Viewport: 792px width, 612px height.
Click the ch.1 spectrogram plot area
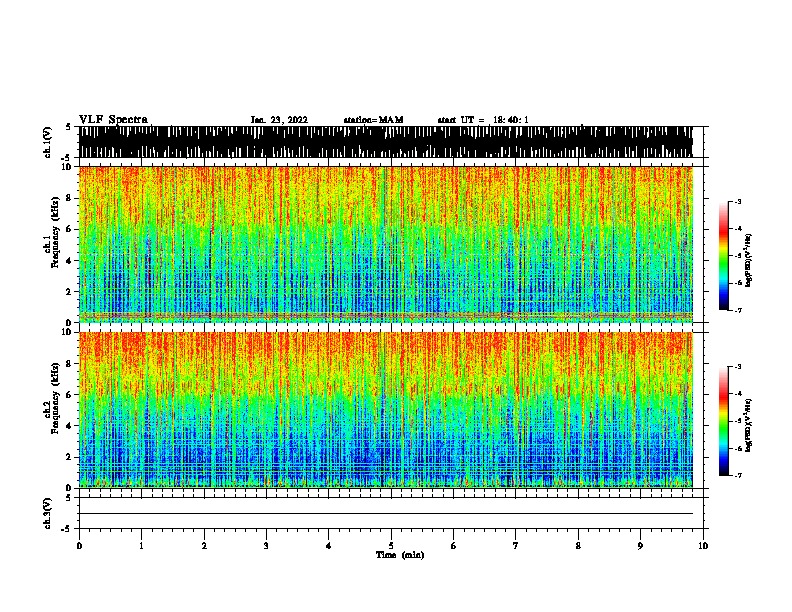click(x=385, y=244)
